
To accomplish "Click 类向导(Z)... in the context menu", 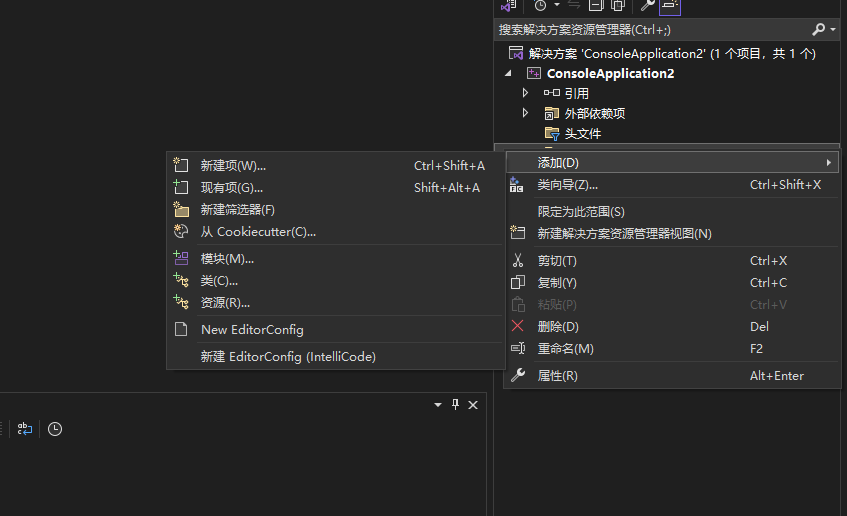I will click(x=567, y=185).
